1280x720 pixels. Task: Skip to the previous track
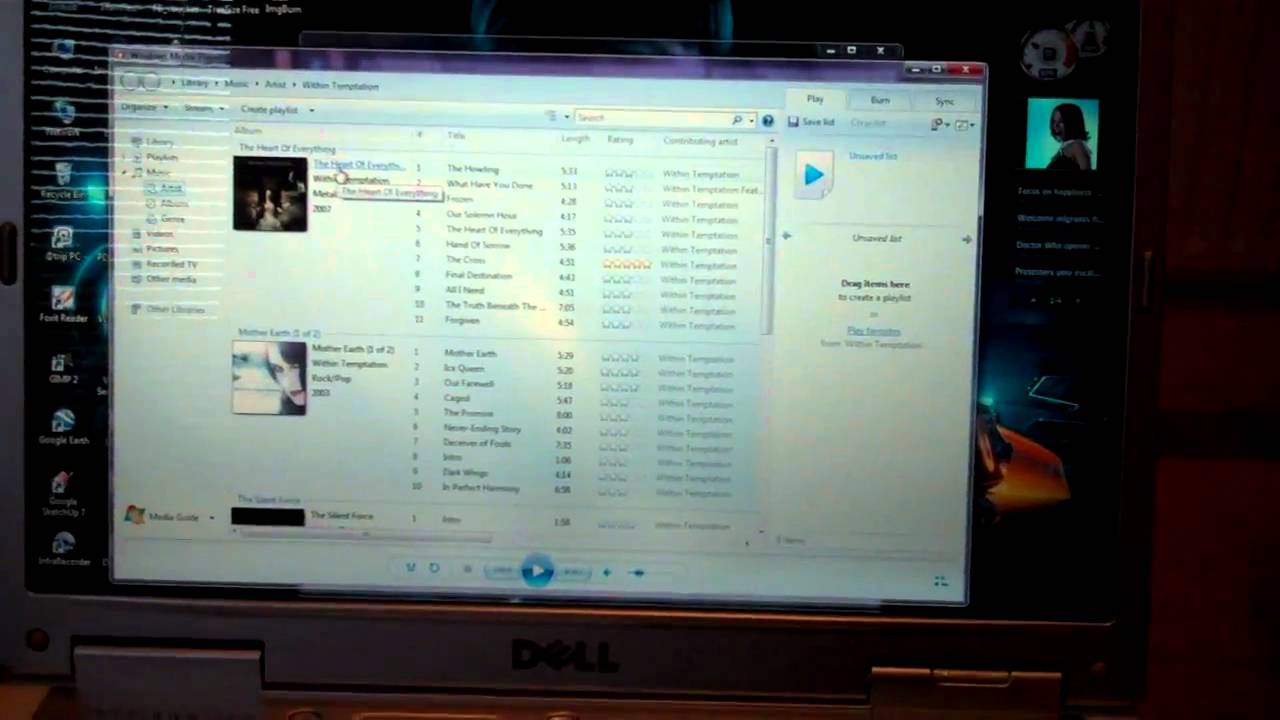click(x=502, y=570)
